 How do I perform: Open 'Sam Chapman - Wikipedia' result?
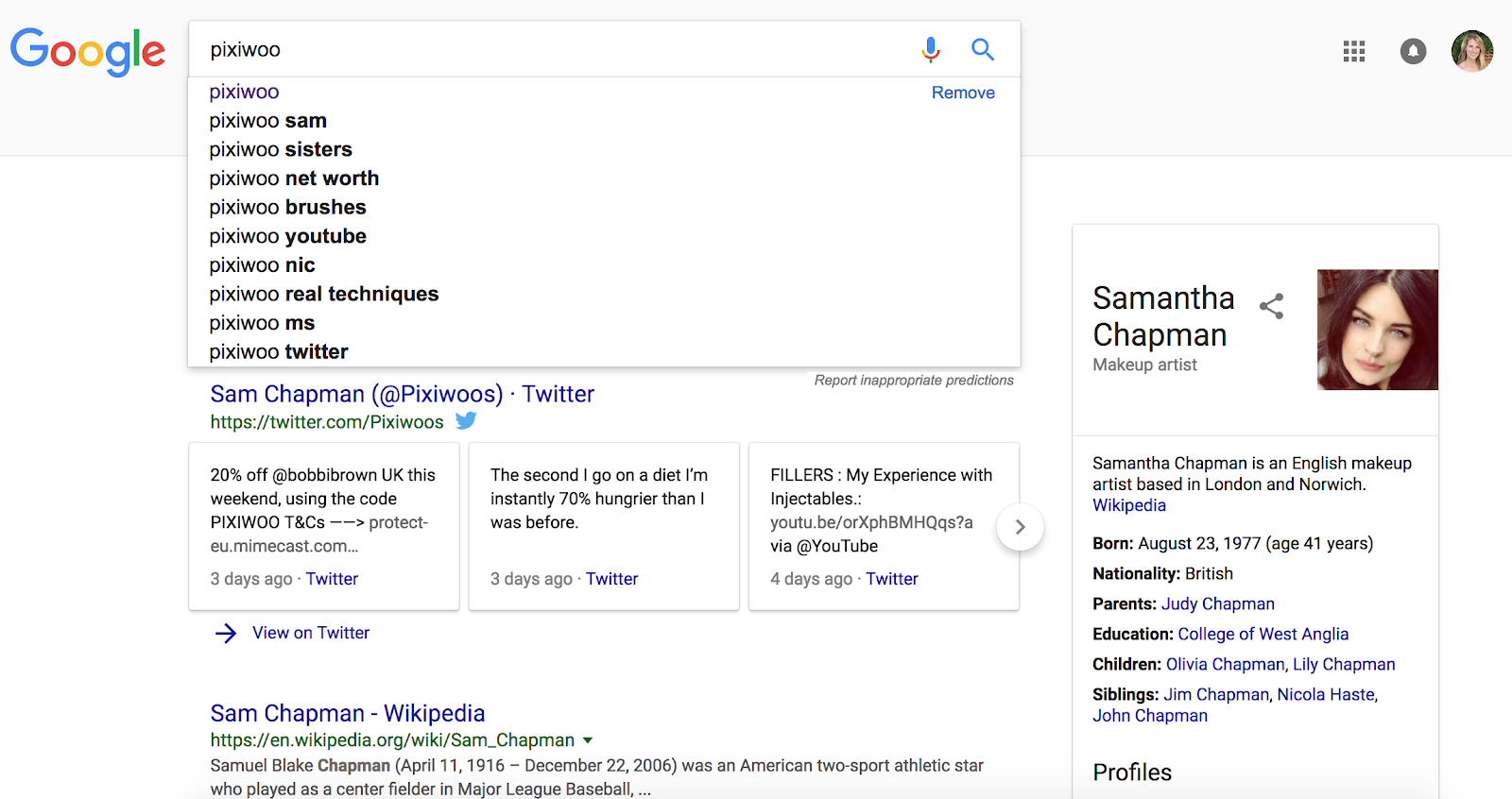point(348,713)
